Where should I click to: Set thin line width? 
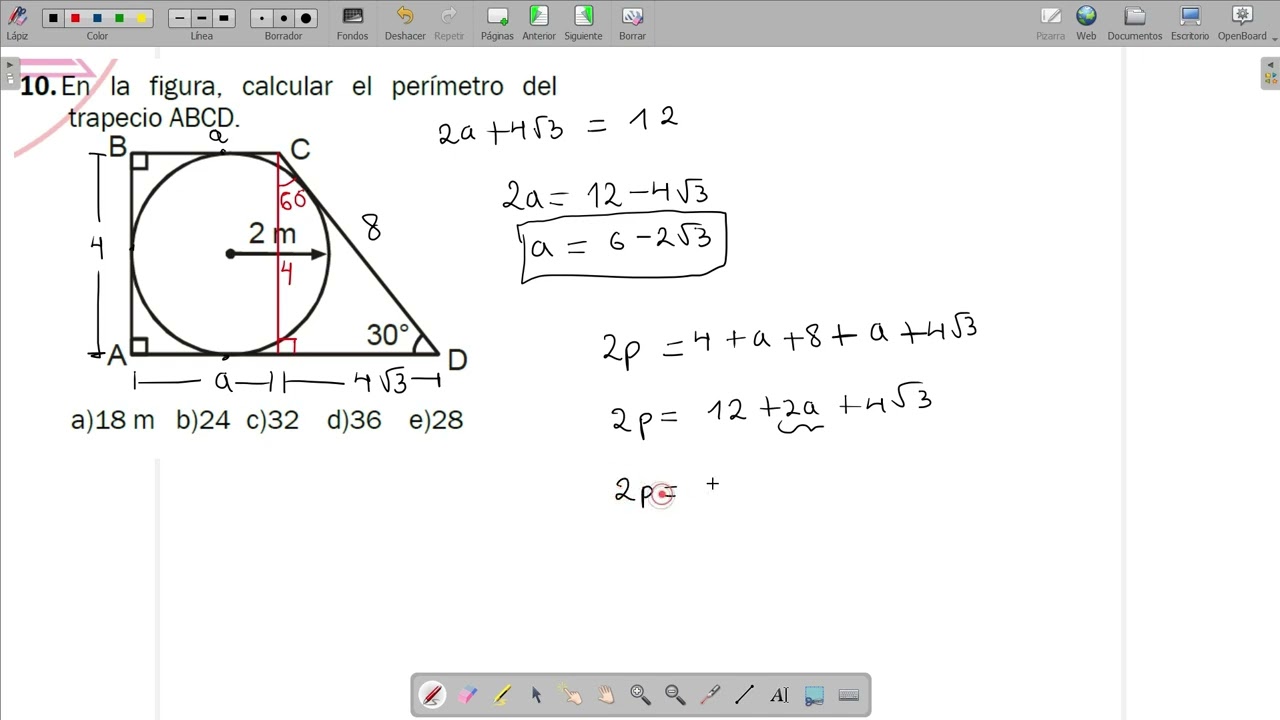[180, 18]
